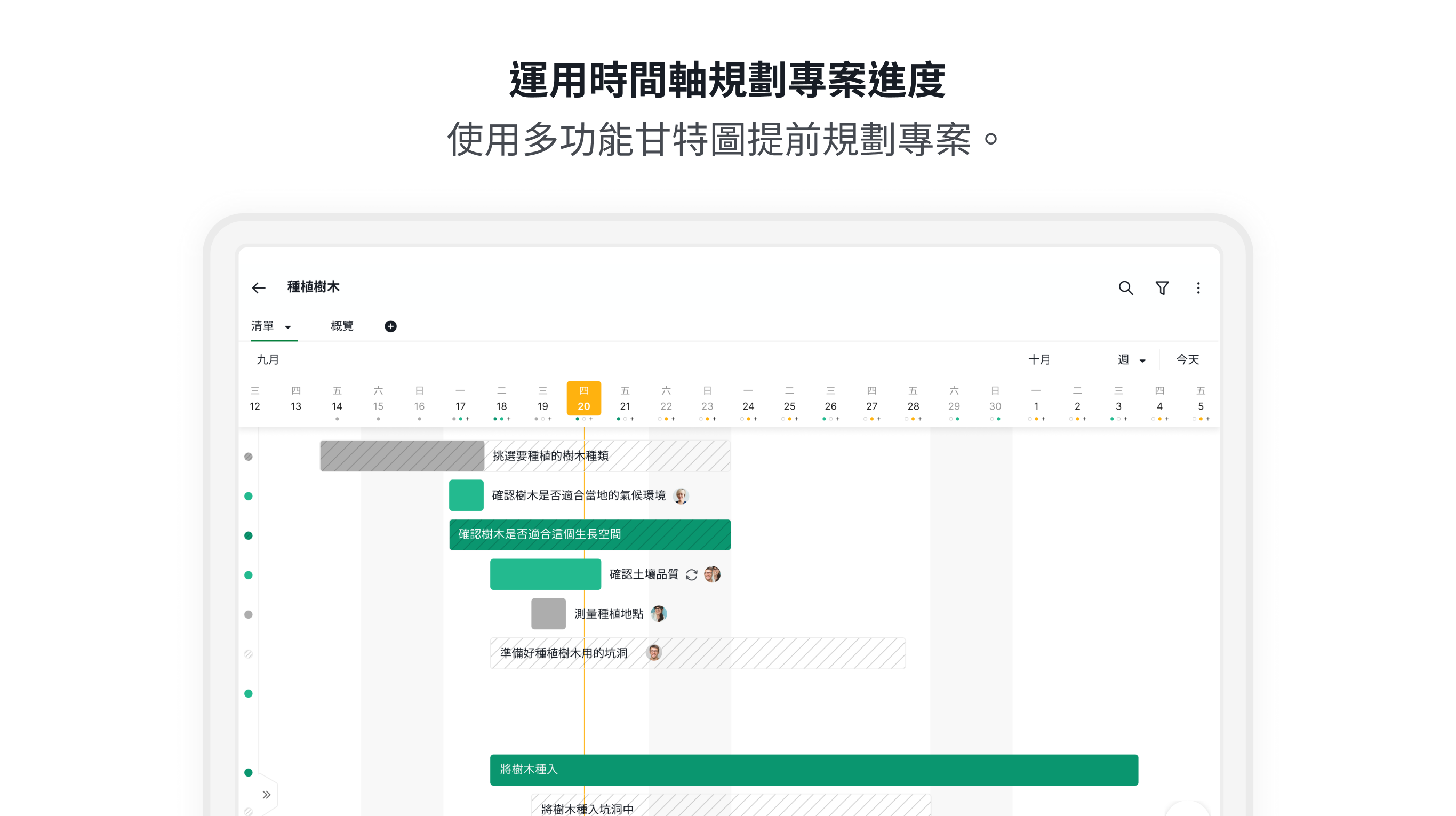The image size is (1456, 816).
Task: Go back using the left arrow icon
Action: tap(258, 287)
